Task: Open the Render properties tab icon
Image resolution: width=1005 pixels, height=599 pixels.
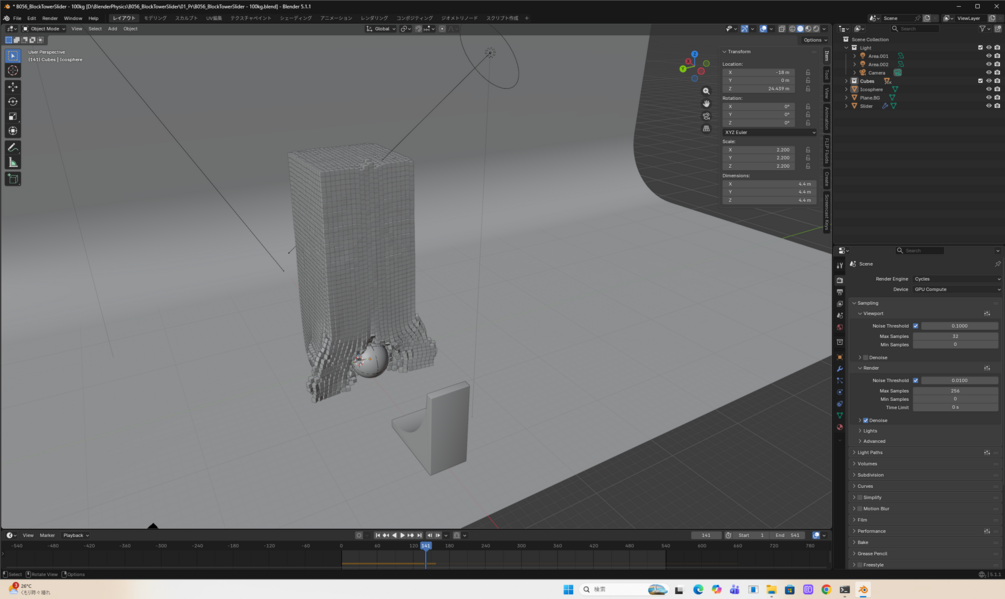Action: 840,280
